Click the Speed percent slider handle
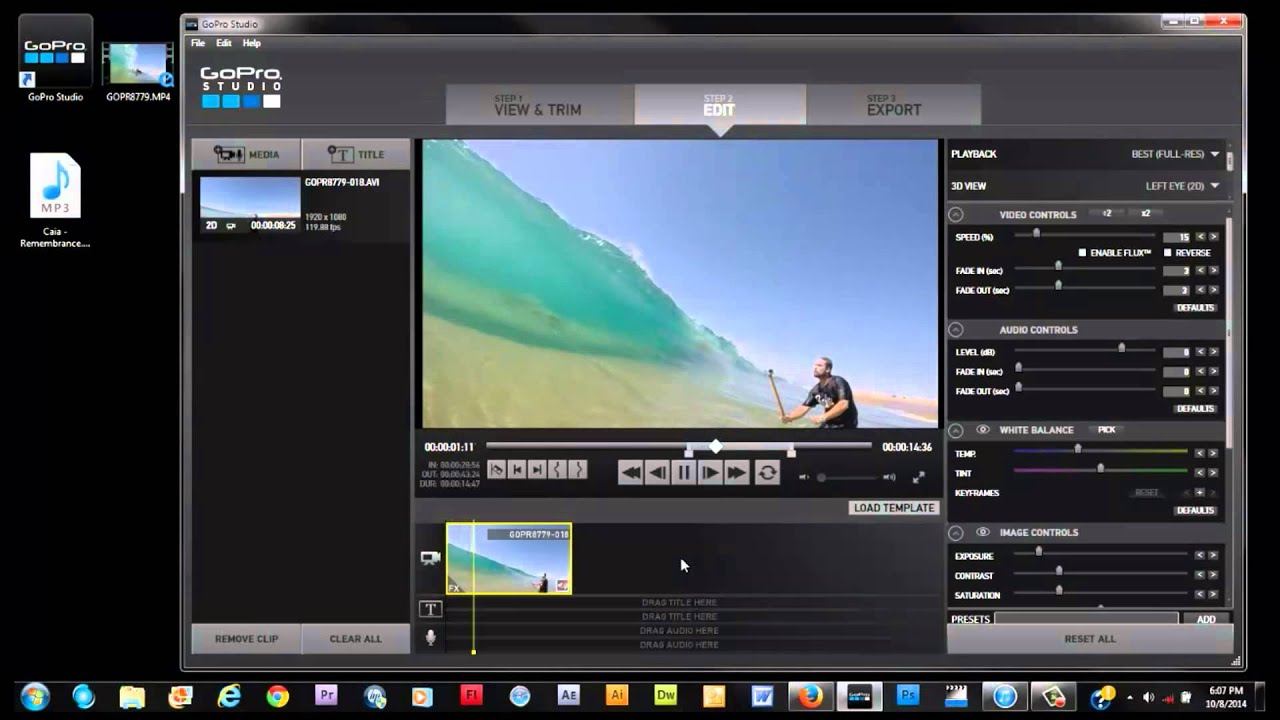 point(1036,234)
